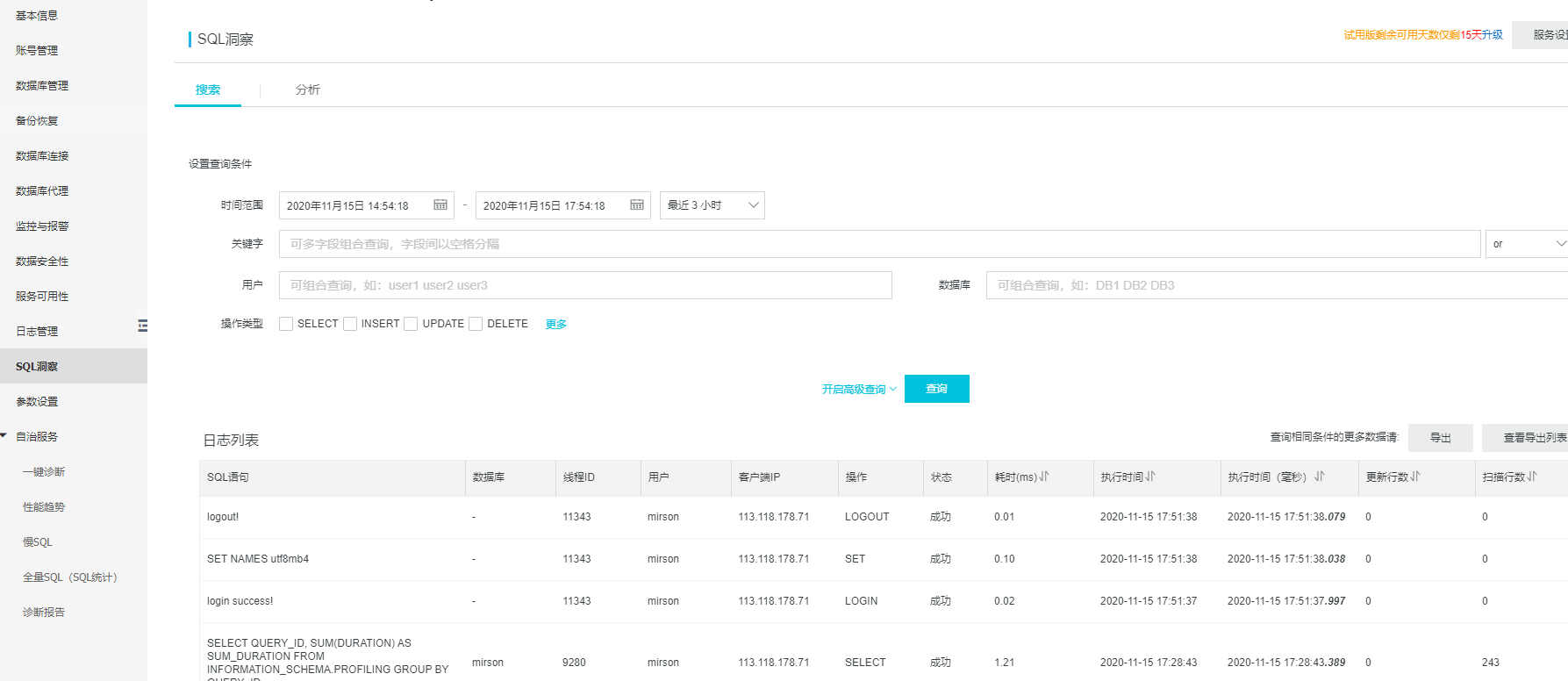1568x681 pixels.
Task: Tick the DELETE operation type checkbox
Action: pyautogui.click(x=476, y=324)
